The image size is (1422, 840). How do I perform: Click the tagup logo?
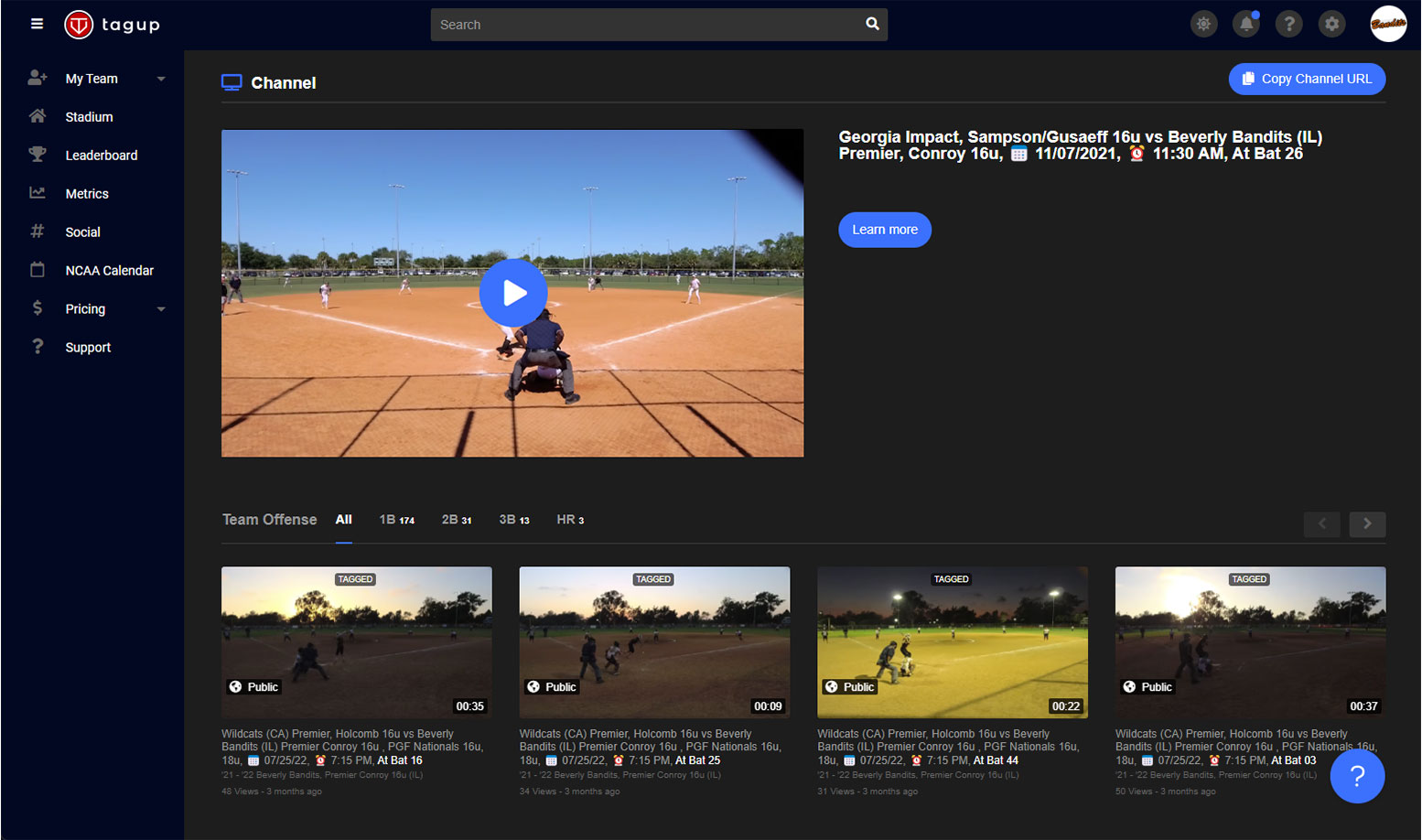click(x=112, y=25)
